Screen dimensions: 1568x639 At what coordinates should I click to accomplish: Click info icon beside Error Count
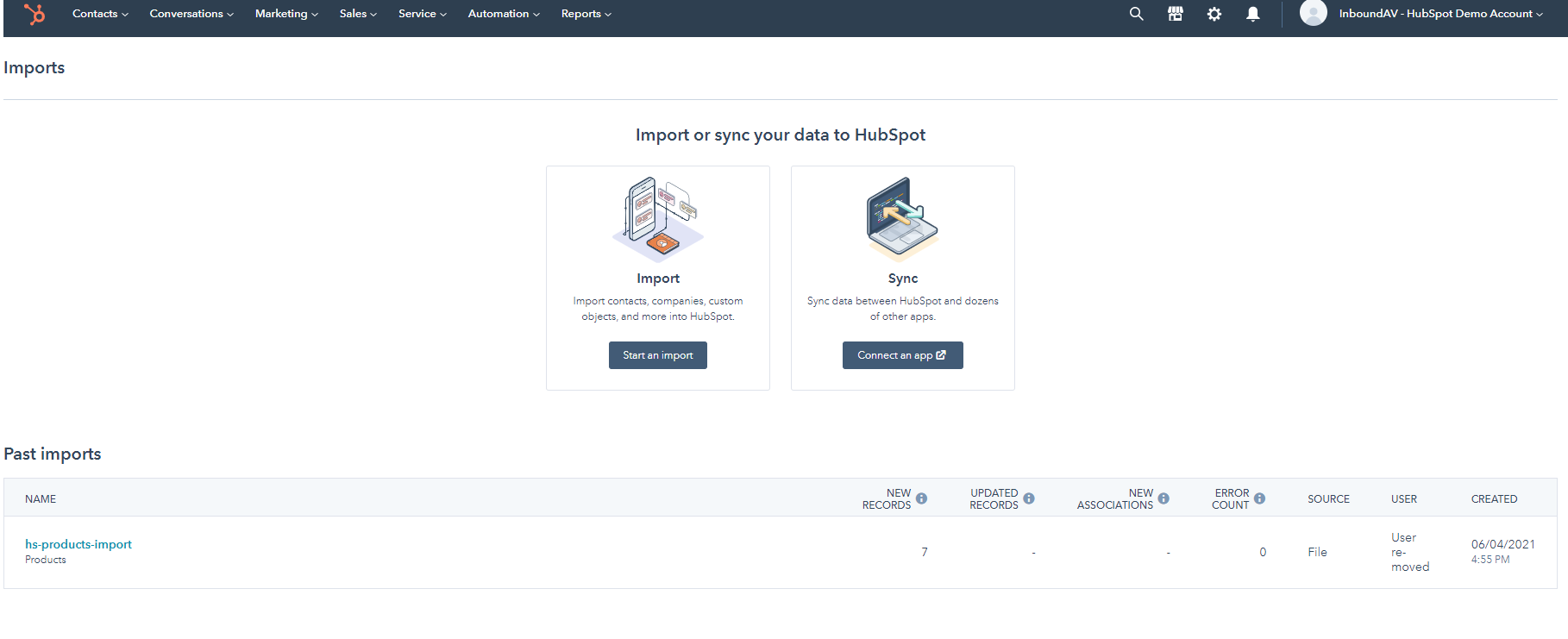click(1259, 498)
